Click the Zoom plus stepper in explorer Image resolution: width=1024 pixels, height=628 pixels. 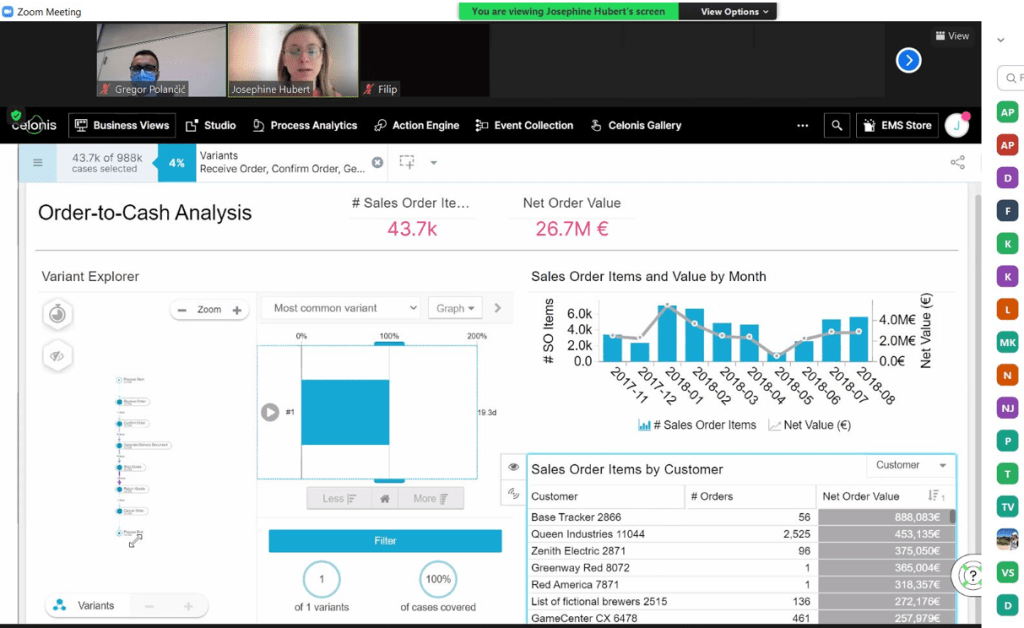[x=237, y=310]
